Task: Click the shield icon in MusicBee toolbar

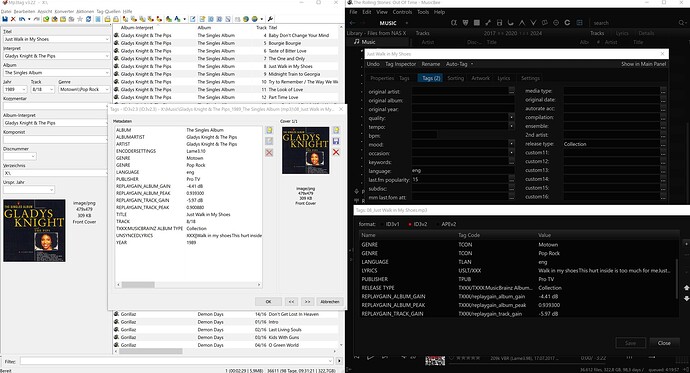Action: pos(465,22)
